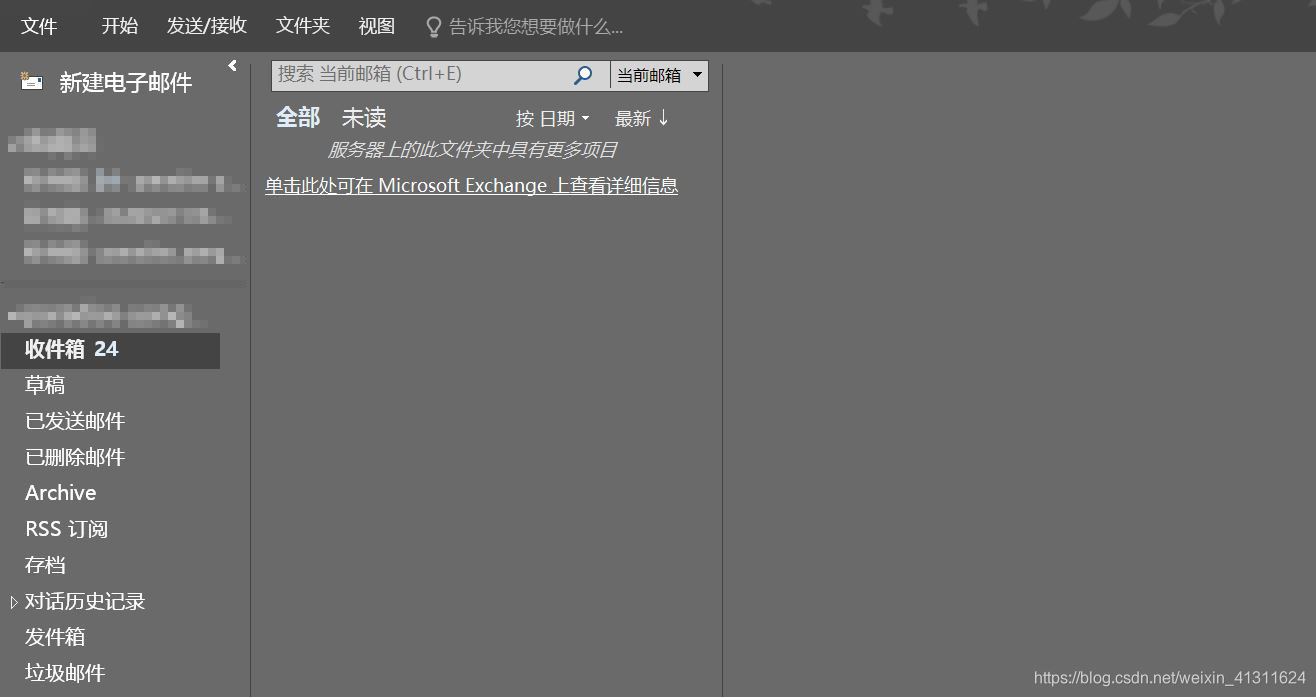Collapse the folder pane with the chevron icon

tap(232, 64)
